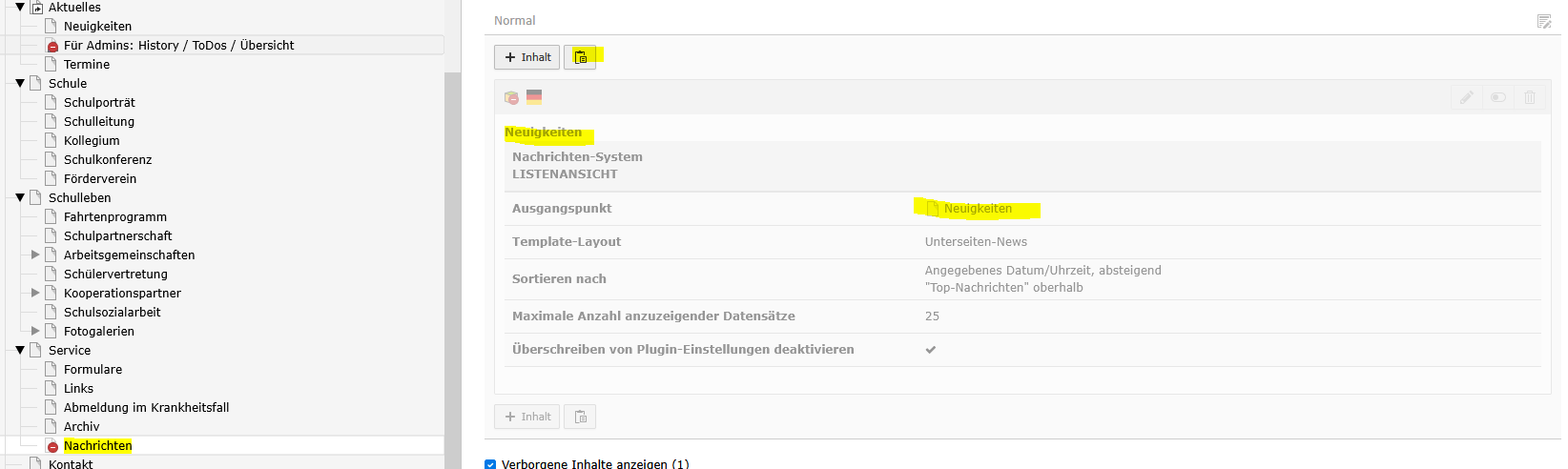This screenshot has height=469, width=1568.
Task: Click the edit pencil icon of Neuigkeiten element
Action: [1466, 97]
